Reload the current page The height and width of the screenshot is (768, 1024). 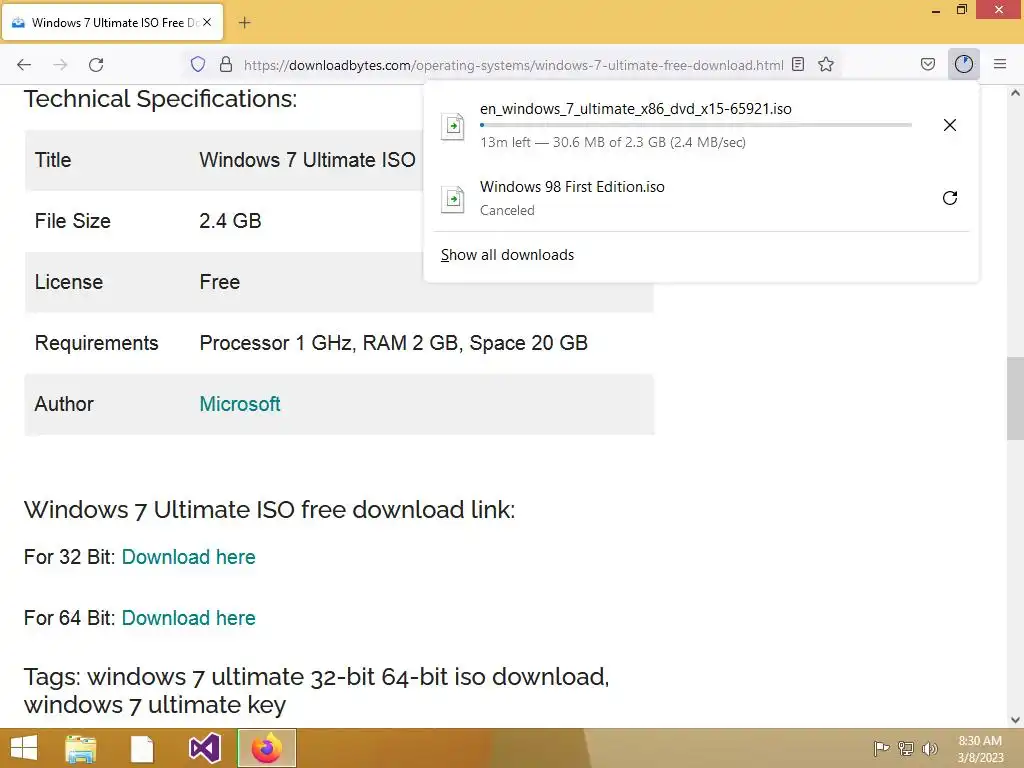pyautogui.click(x=96, y=65)
